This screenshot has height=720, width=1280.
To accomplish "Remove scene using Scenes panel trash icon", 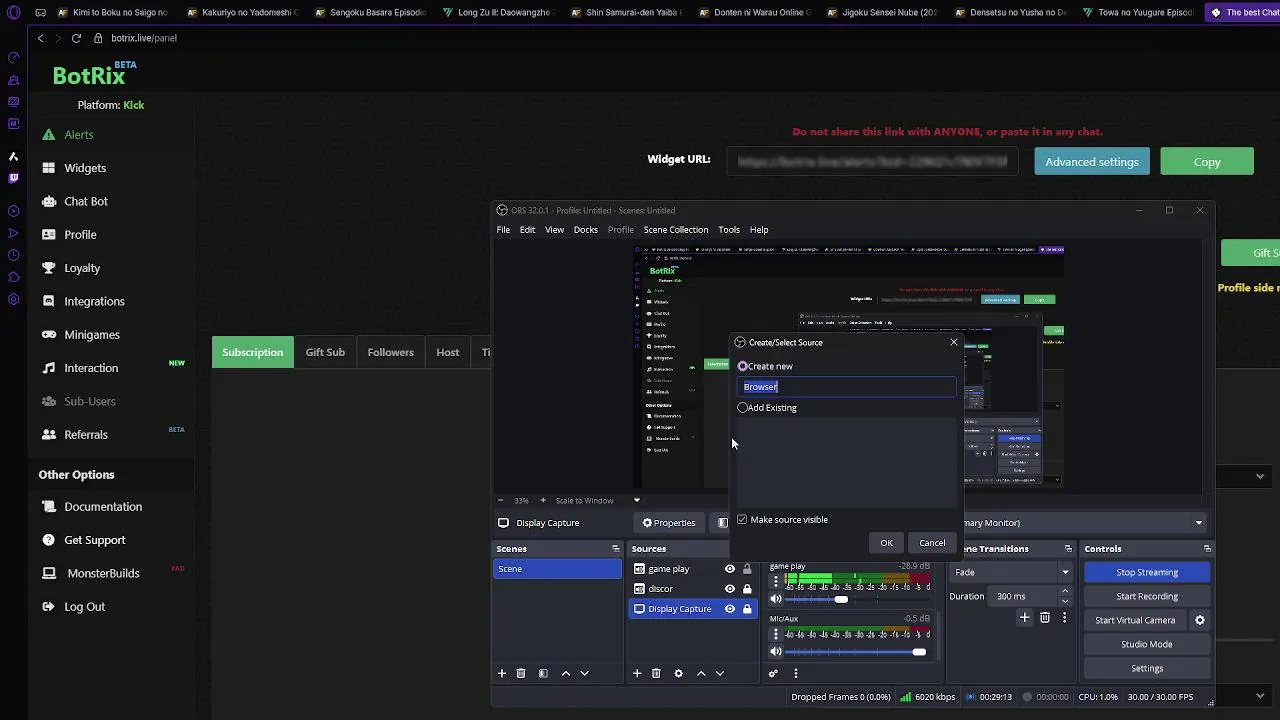I will (521, 673).
